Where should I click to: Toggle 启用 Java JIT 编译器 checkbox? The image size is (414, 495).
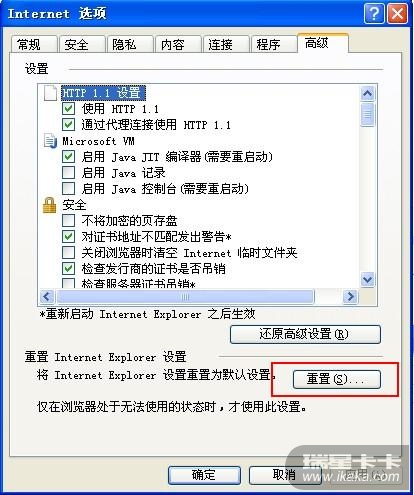click(68, 157)
